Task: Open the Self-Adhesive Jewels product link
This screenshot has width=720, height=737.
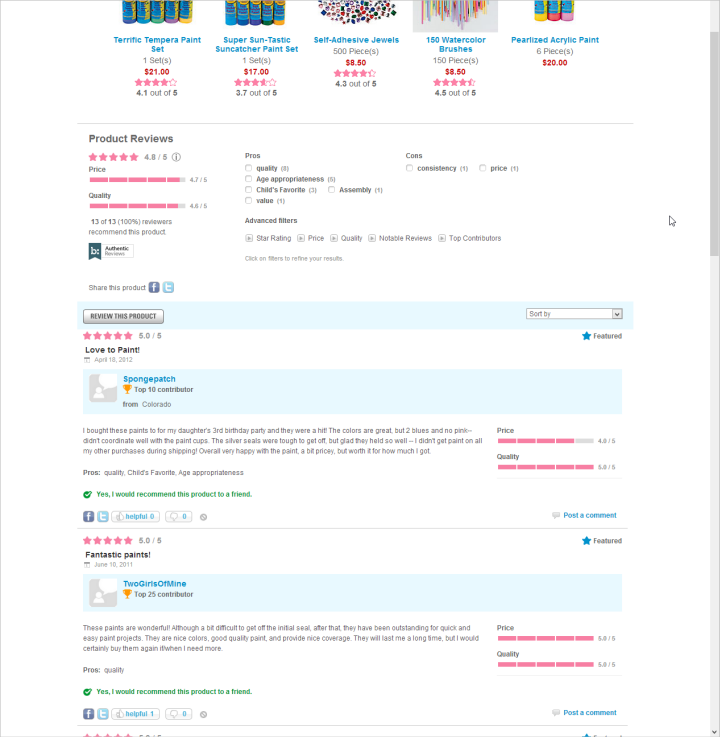Action: pos(356,40)
